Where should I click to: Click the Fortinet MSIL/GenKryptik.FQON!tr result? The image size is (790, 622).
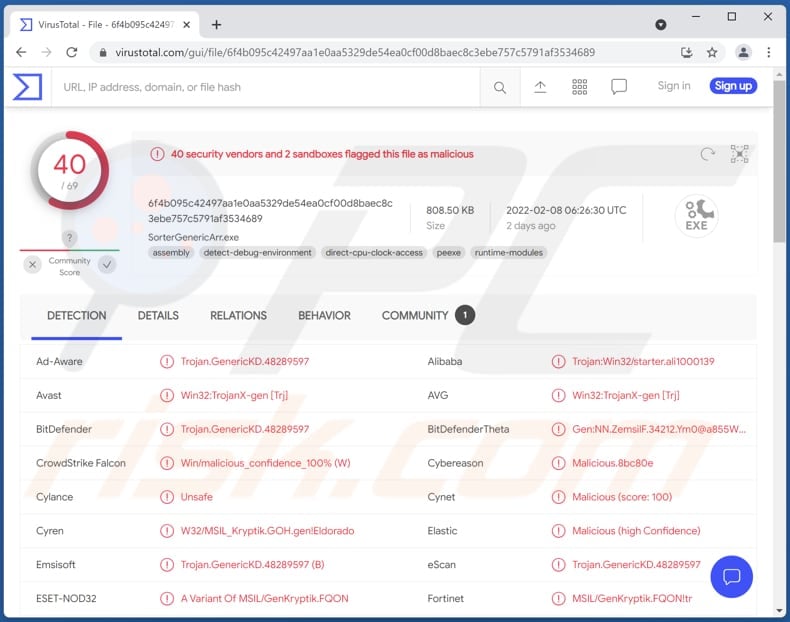click(x=632, y=598)
